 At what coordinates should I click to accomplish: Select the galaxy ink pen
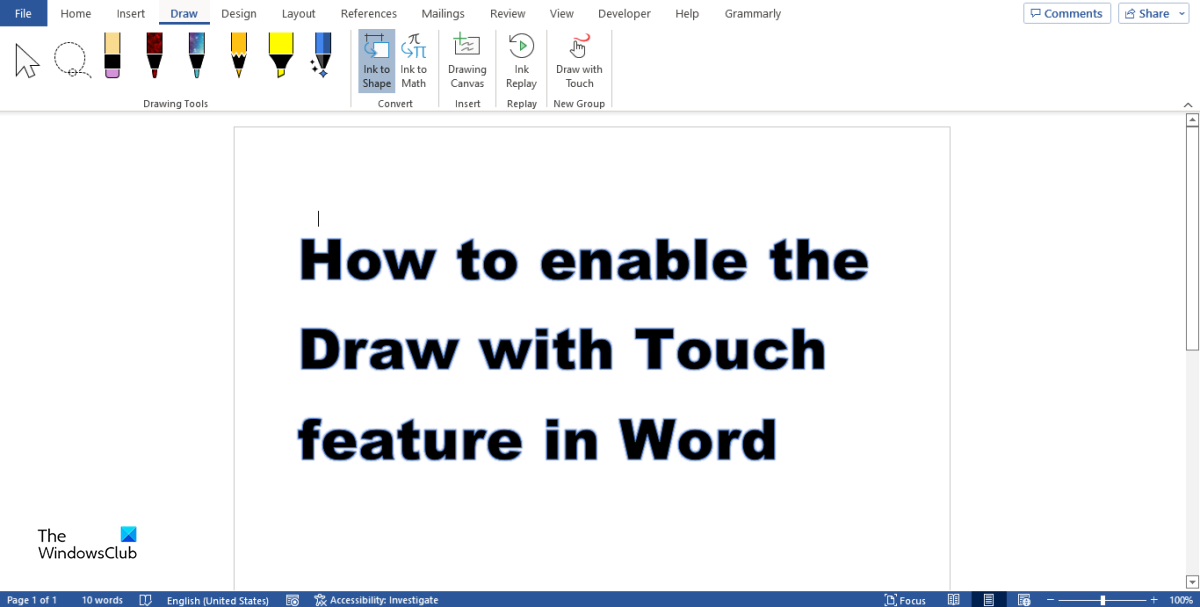[196, 58]
